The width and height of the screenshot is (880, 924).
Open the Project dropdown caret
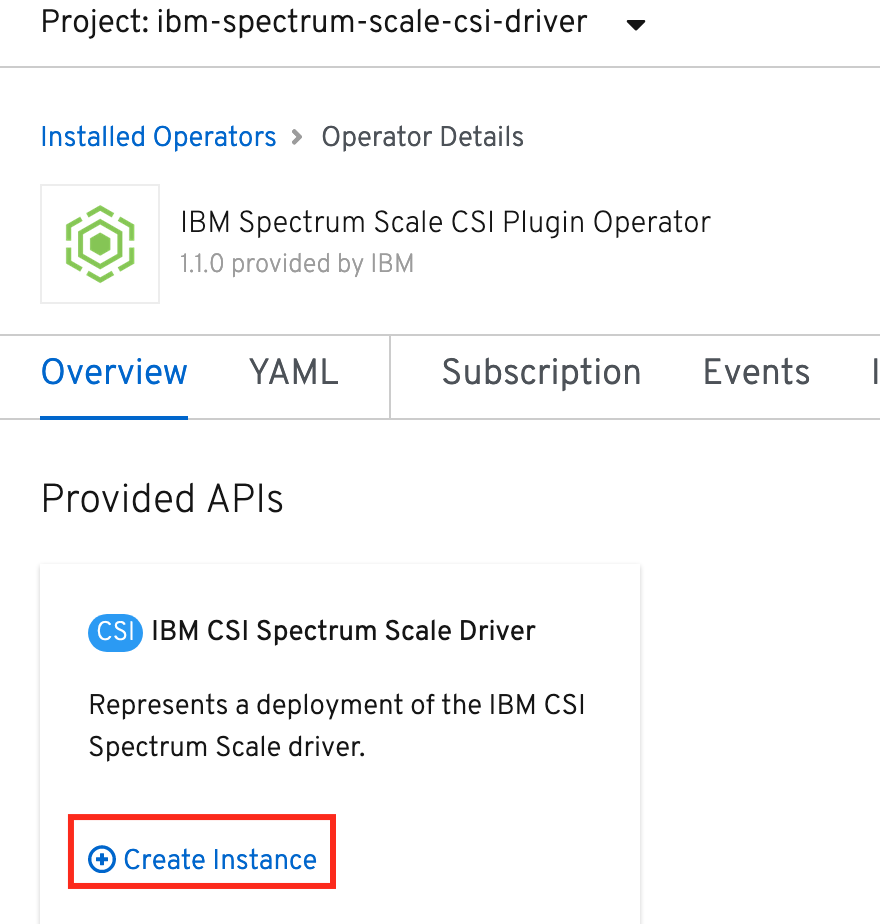coord(635,25)
